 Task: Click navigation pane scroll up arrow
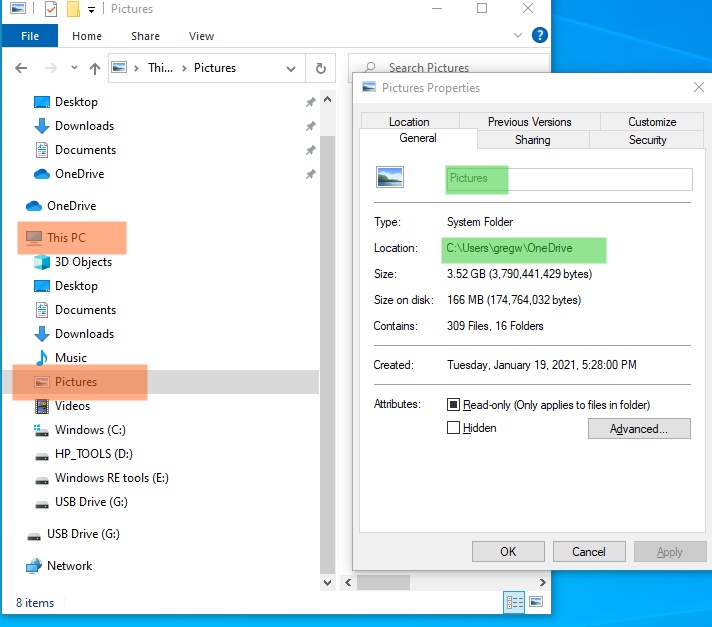coord(327,99)
